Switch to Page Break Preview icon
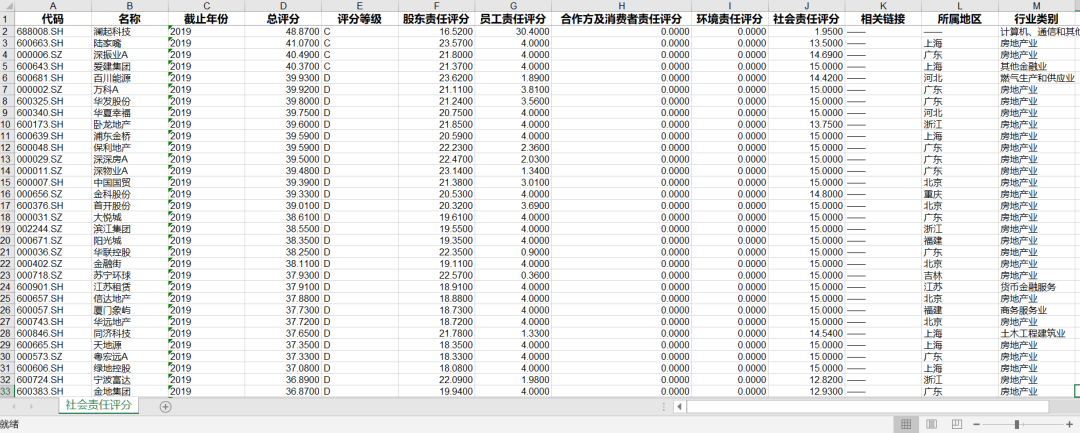The height and width of the screenshot is (433, 1080). [x=957, y=424]
